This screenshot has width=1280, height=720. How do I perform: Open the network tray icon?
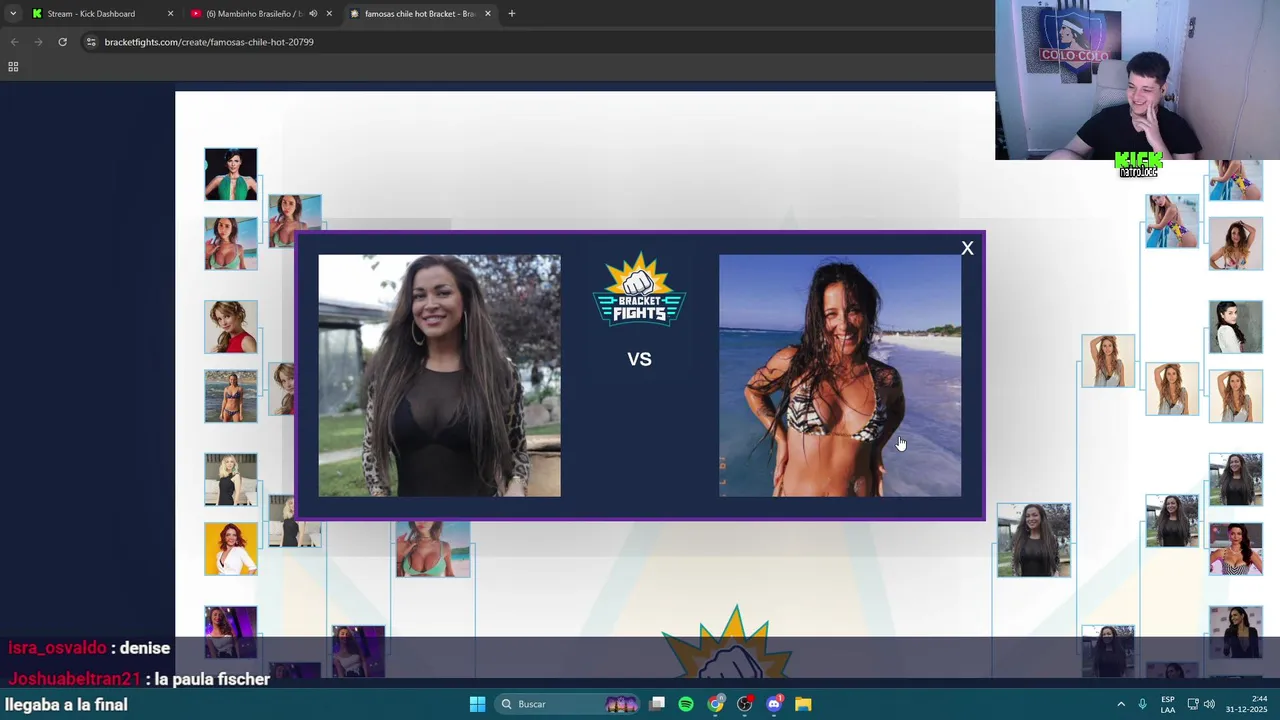(1193, 704)
